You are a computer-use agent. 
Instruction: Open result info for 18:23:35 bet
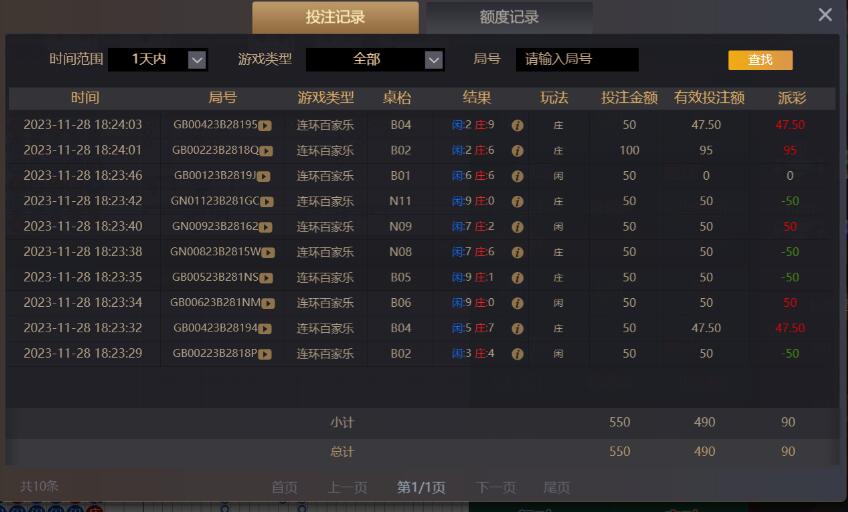[518, 278]
